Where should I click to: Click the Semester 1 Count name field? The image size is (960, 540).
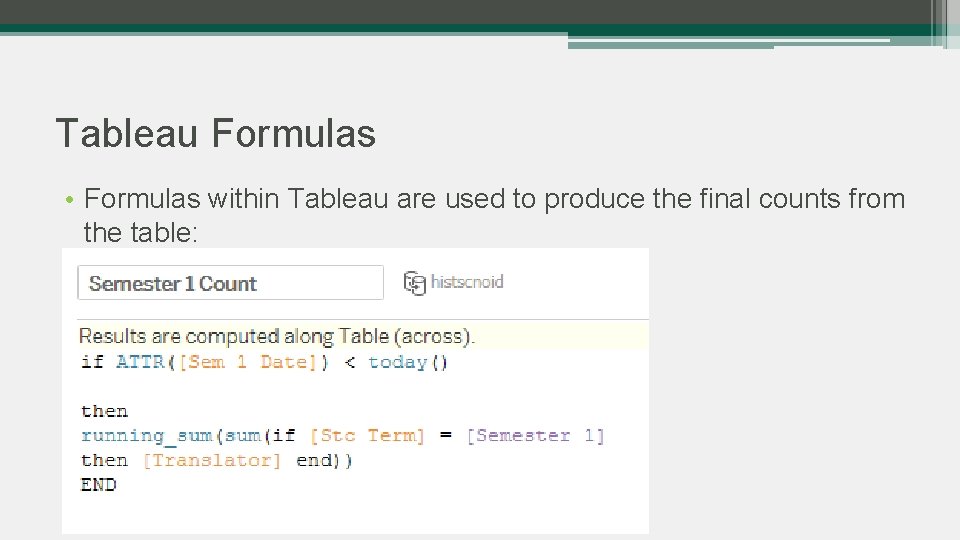(x=230, y=283)
